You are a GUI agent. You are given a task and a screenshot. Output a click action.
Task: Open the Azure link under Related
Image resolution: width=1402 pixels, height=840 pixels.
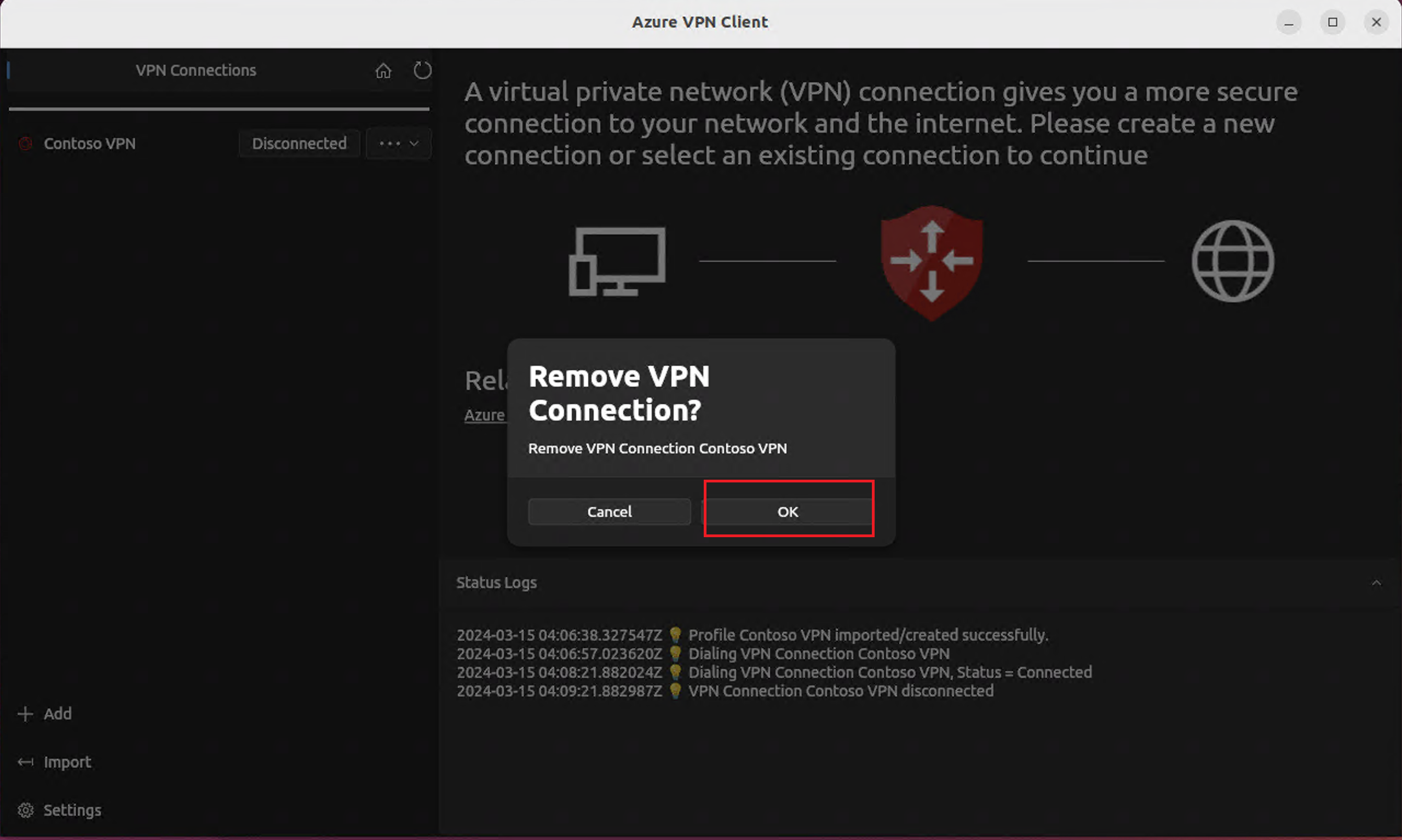485,415
